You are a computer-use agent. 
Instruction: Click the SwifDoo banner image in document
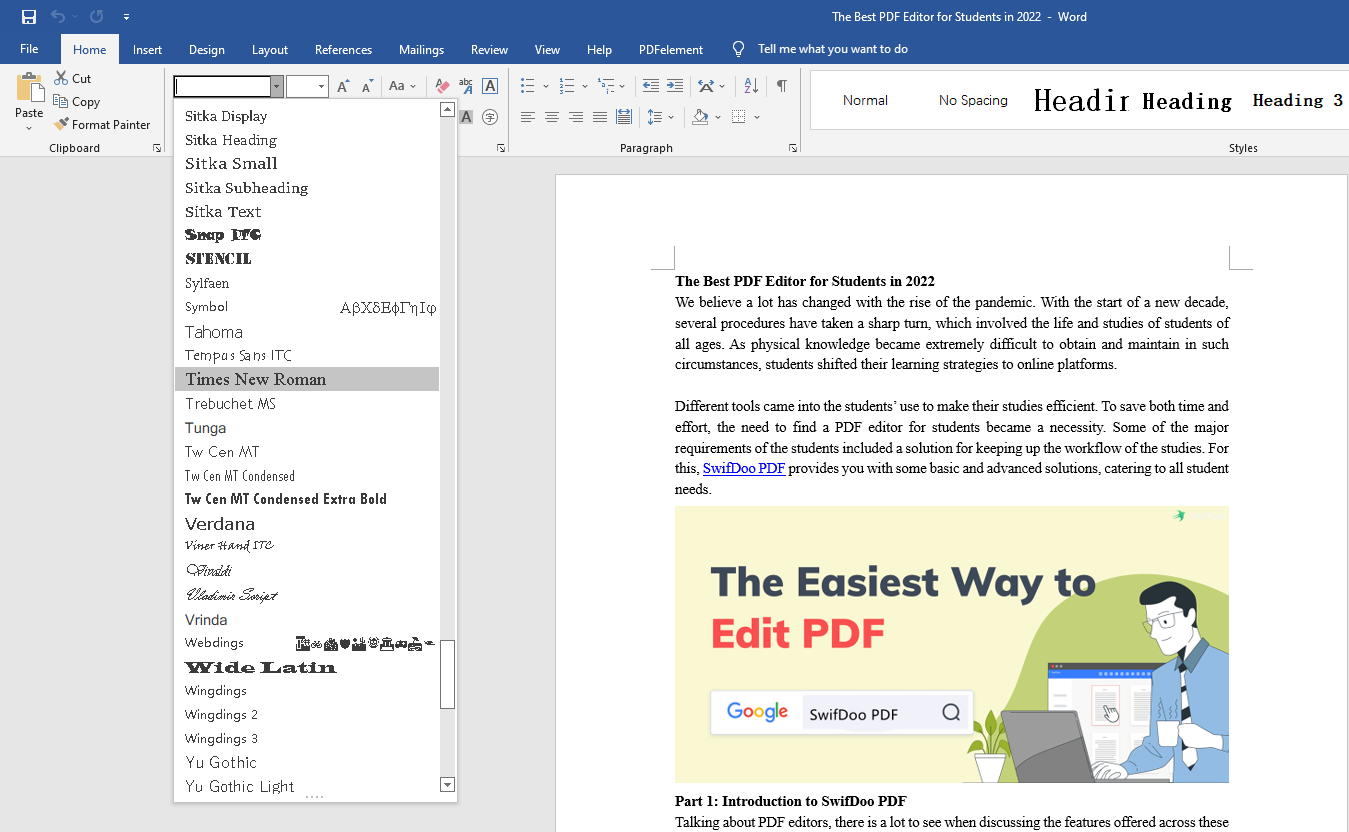(x=951, y=644)
